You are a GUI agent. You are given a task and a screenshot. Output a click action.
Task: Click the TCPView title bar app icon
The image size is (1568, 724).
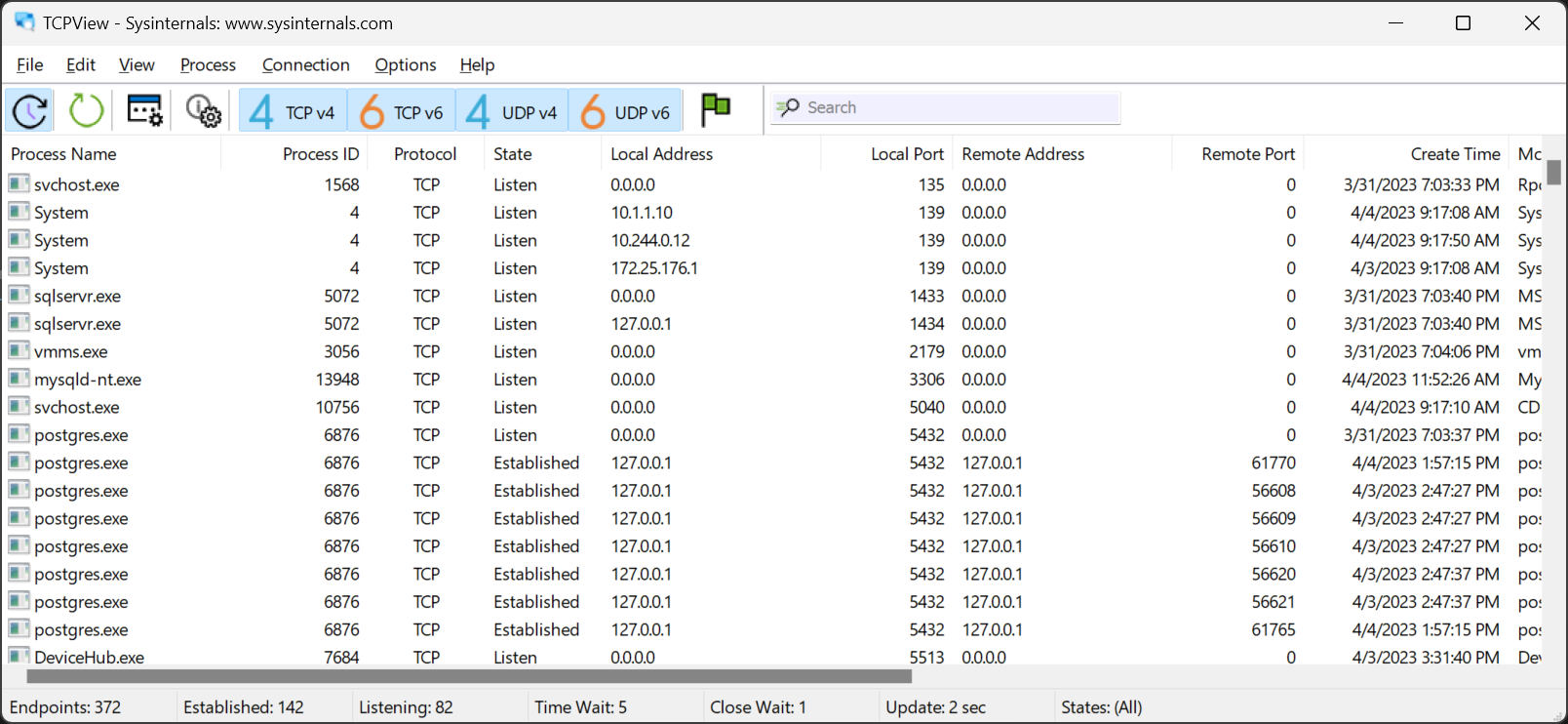tap(24, 21)
